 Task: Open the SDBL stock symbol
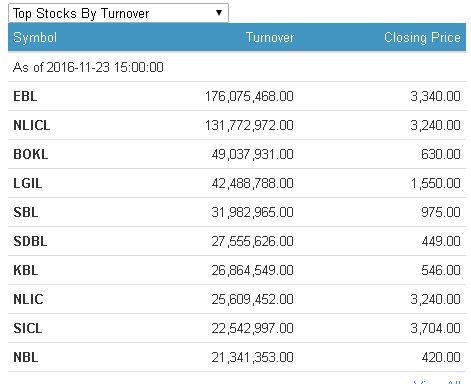(30, 241)
